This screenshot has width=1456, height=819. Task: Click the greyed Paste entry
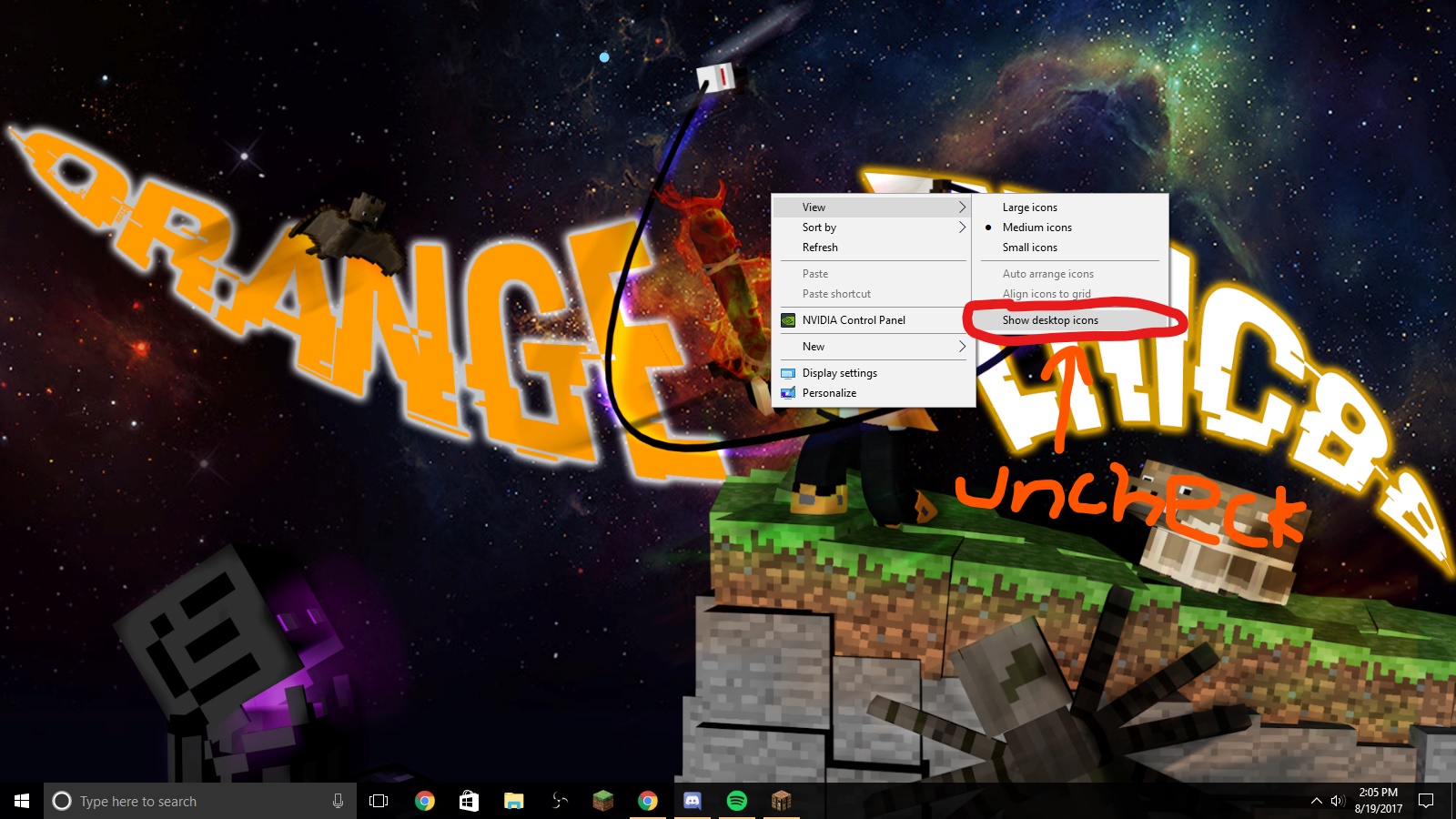872,274
